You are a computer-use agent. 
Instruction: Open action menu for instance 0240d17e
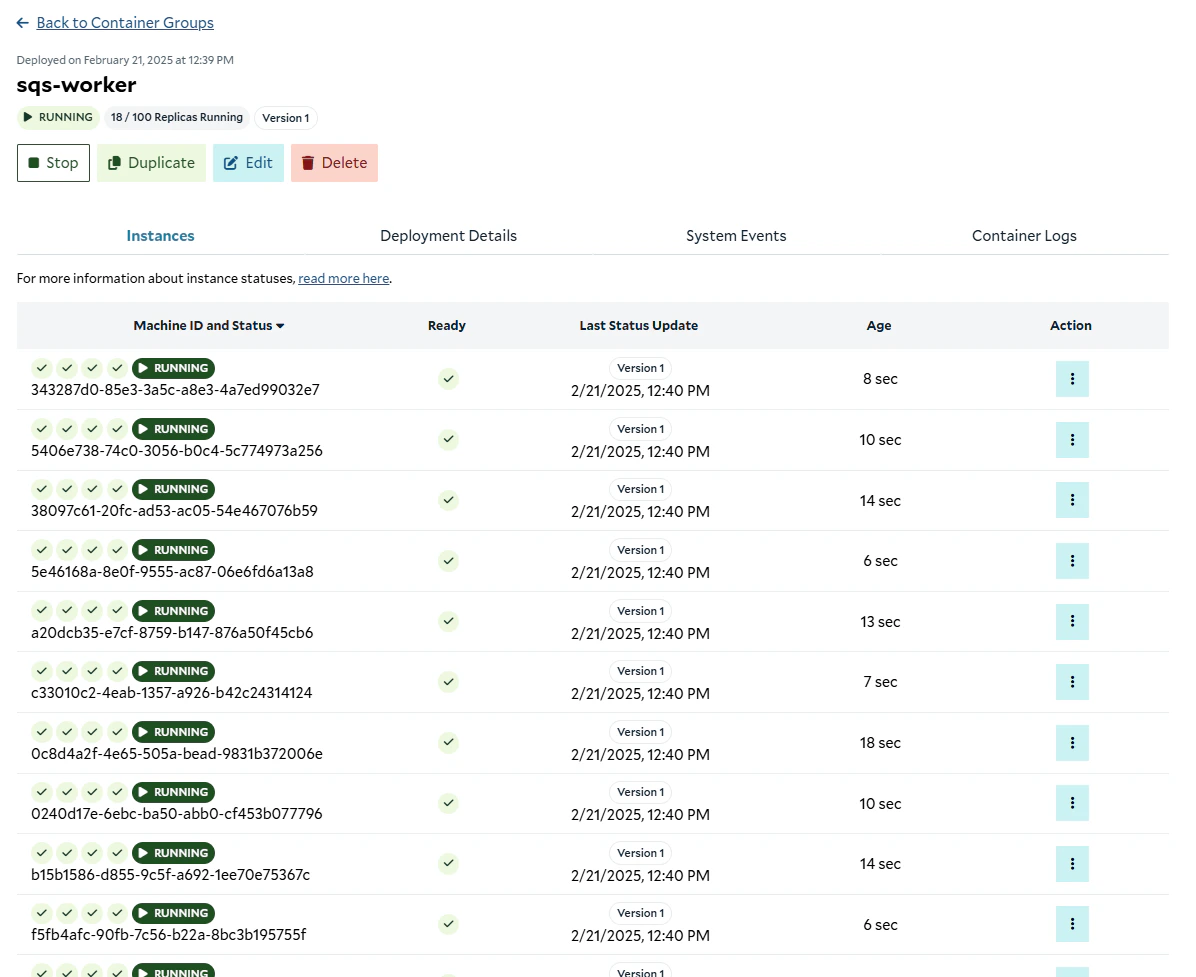coord(1072,803)
